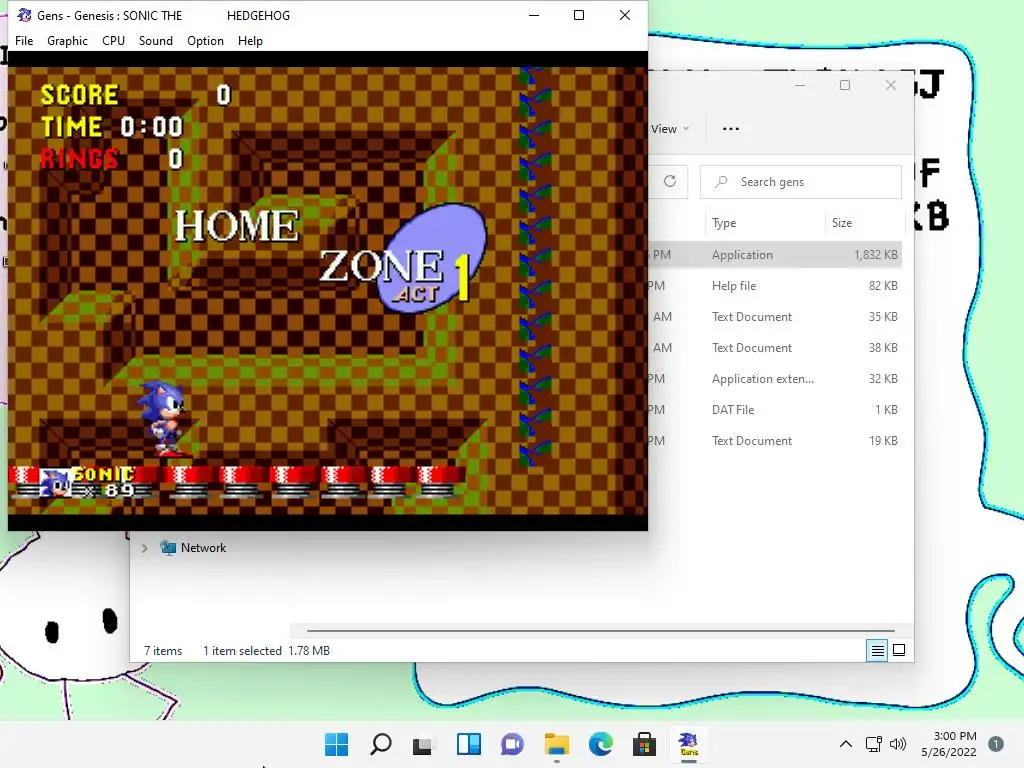Open Chat from the taskbar
Image resolution: width=1024 pixels, height=768 pixels.
pyautogui.click(x=512, y=744)
